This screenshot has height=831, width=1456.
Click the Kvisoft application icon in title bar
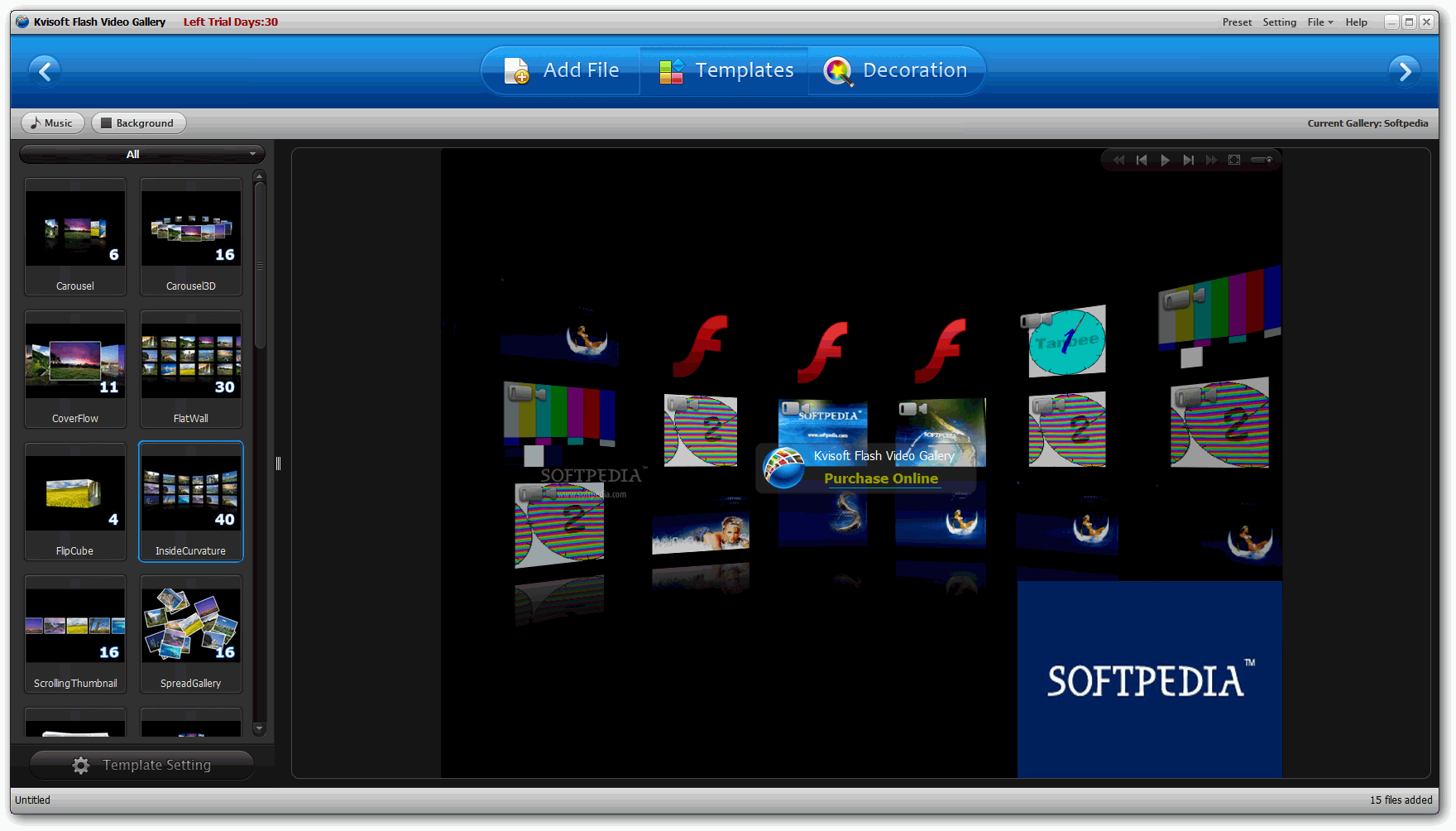tap(22, 22)
